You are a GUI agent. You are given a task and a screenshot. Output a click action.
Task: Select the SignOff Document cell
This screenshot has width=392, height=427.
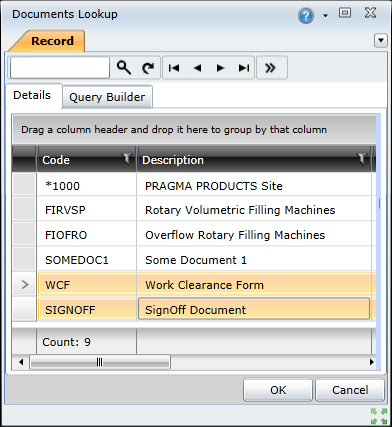coord(254,310)
